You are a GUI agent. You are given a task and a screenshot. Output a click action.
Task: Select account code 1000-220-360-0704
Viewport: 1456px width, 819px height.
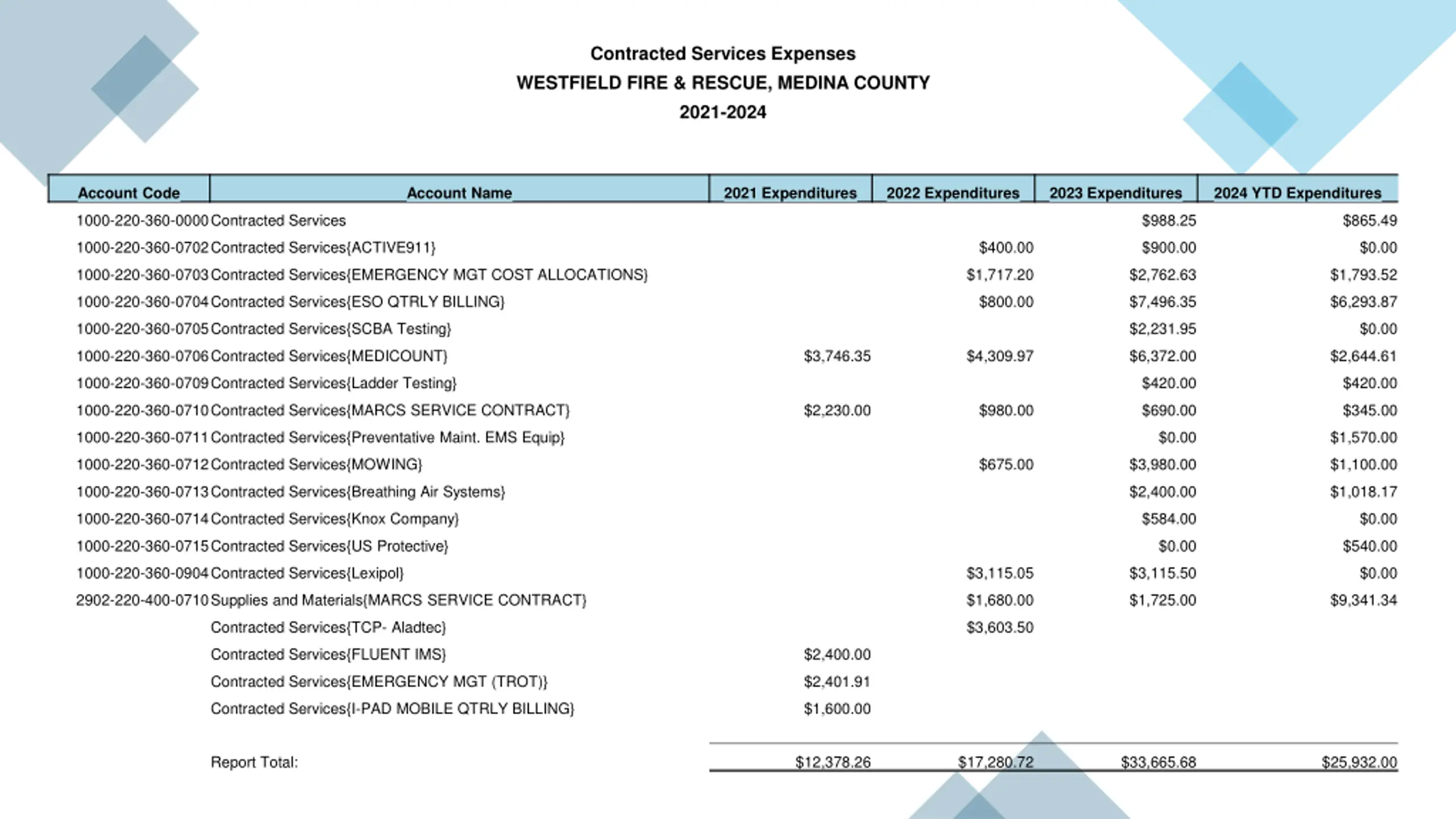point(143,302)
